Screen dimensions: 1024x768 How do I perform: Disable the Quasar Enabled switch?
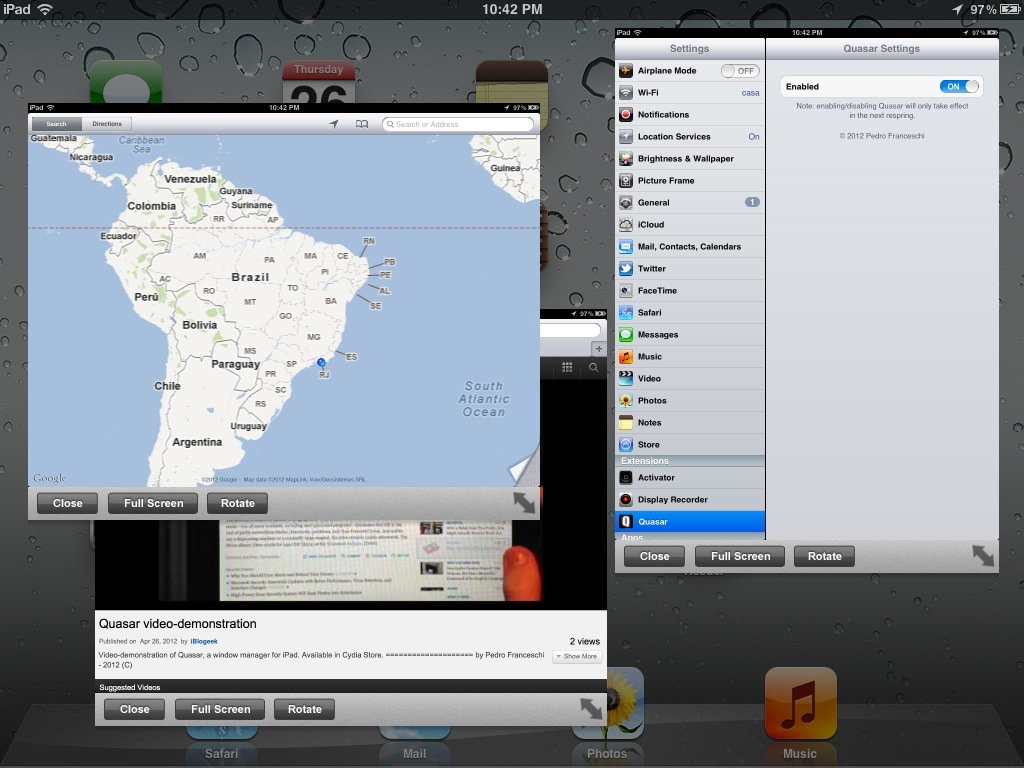tap(959, 86)
